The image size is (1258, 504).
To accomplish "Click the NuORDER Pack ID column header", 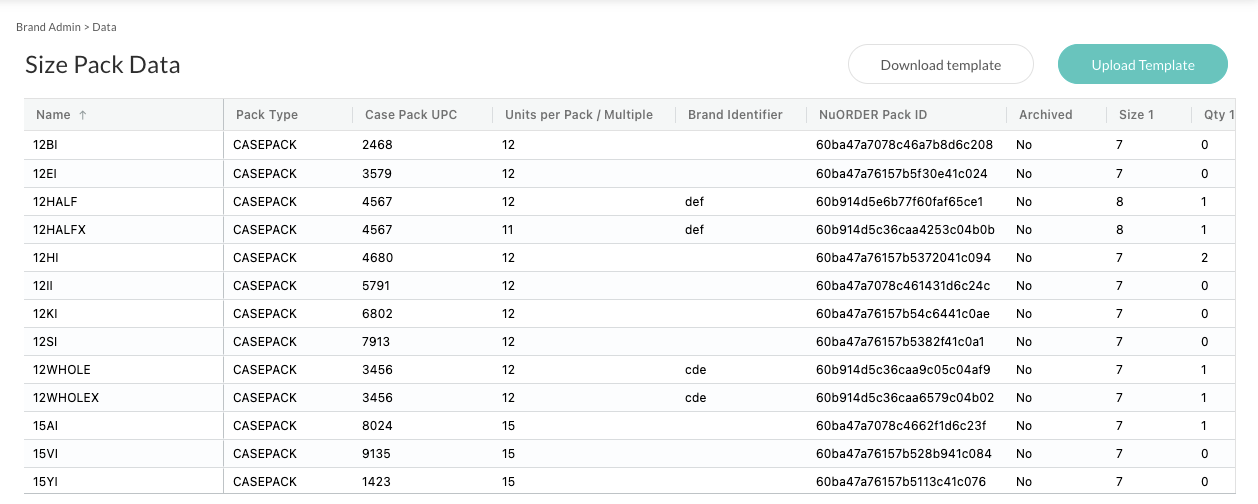I will click(873, 115).
